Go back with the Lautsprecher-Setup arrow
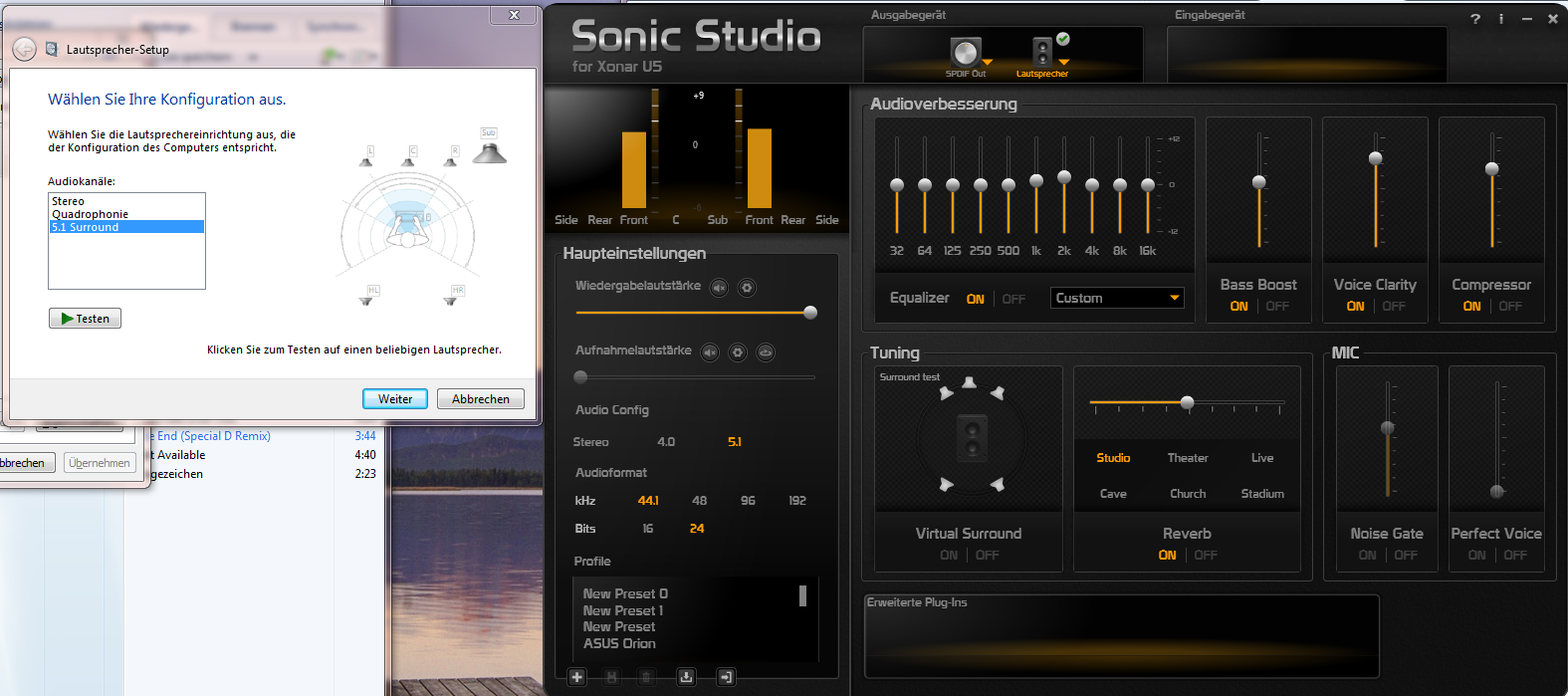The width and height of the screenshot is (1568, 696). pos(24,49)
